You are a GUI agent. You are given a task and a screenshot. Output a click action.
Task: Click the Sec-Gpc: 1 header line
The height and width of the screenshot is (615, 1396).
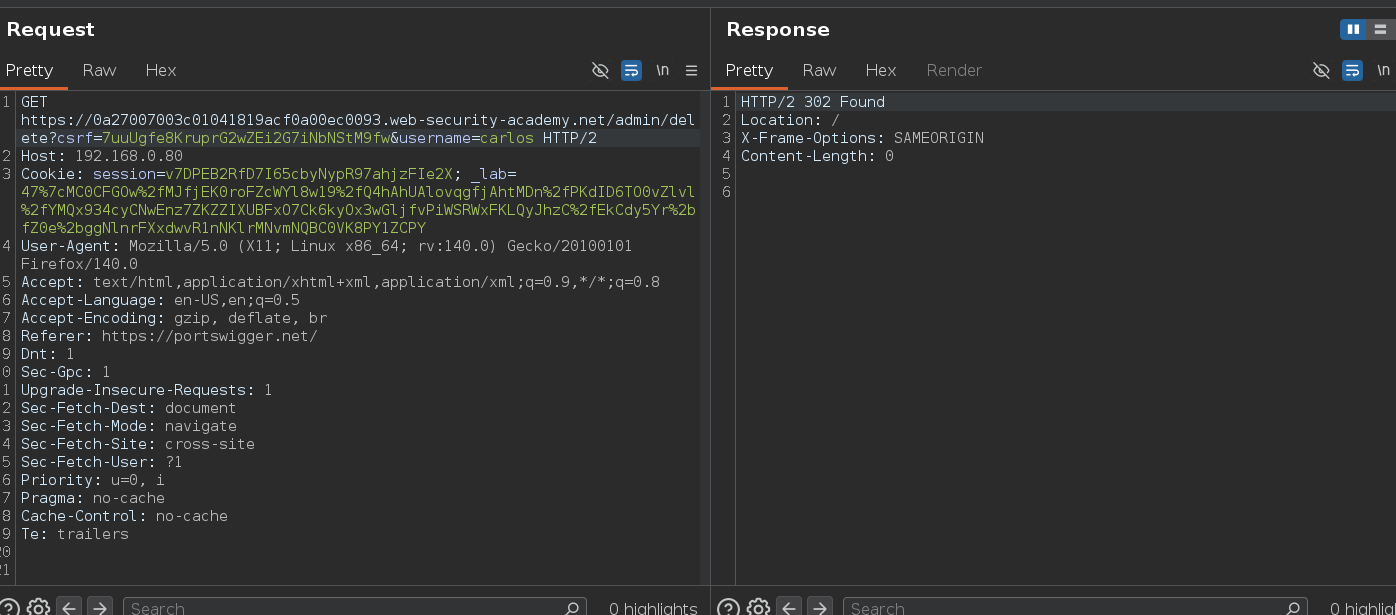click(x=65, y=372)
